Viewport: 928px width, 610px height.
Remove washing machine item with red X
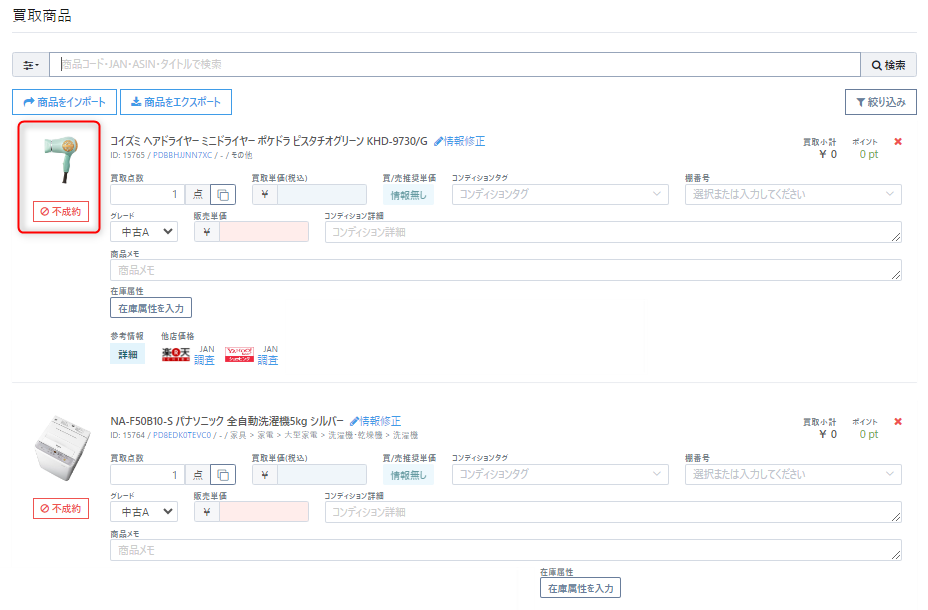898,421
